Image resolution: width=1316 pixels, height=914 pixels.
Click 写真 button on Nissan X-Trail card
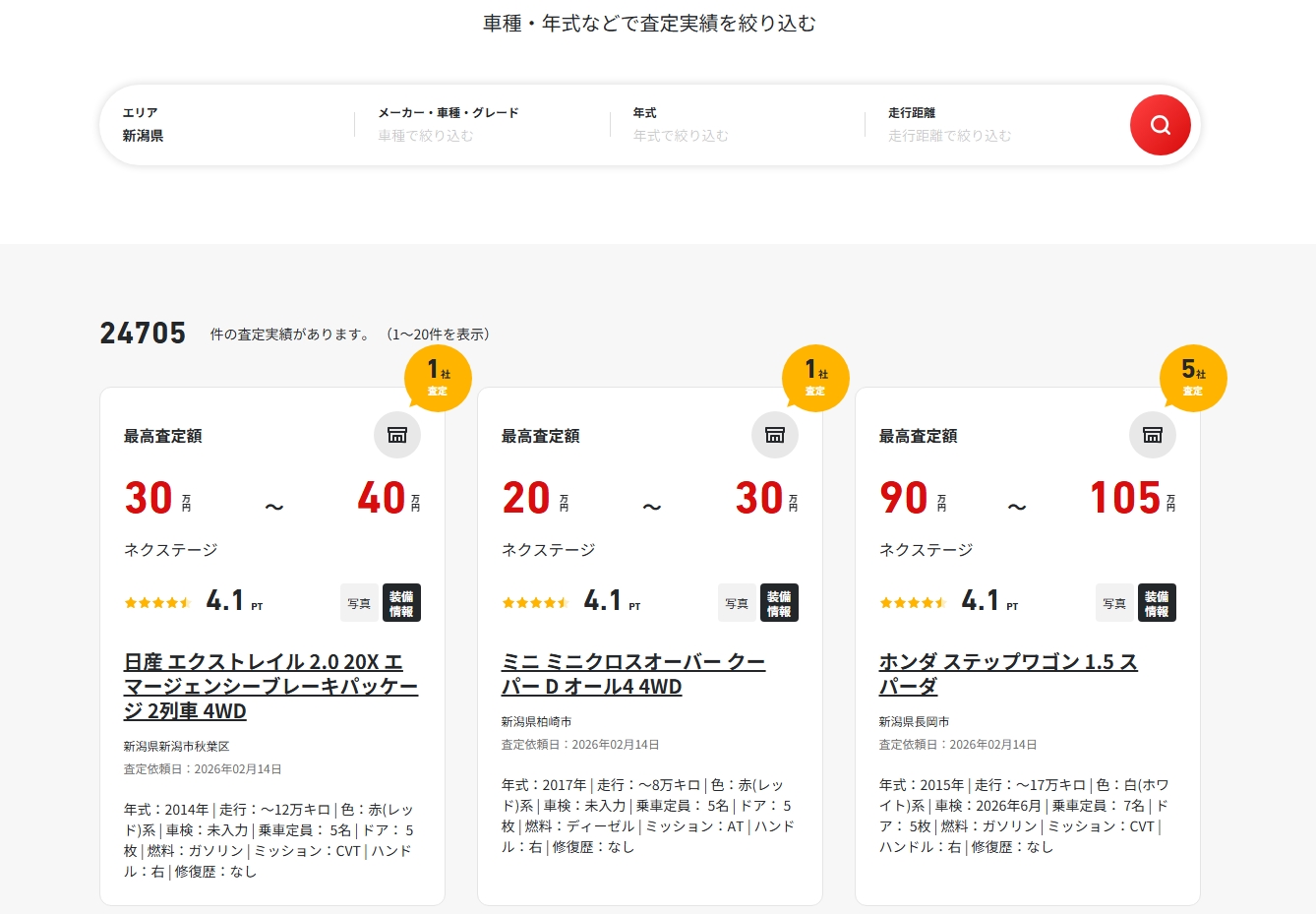pos(359,603)
